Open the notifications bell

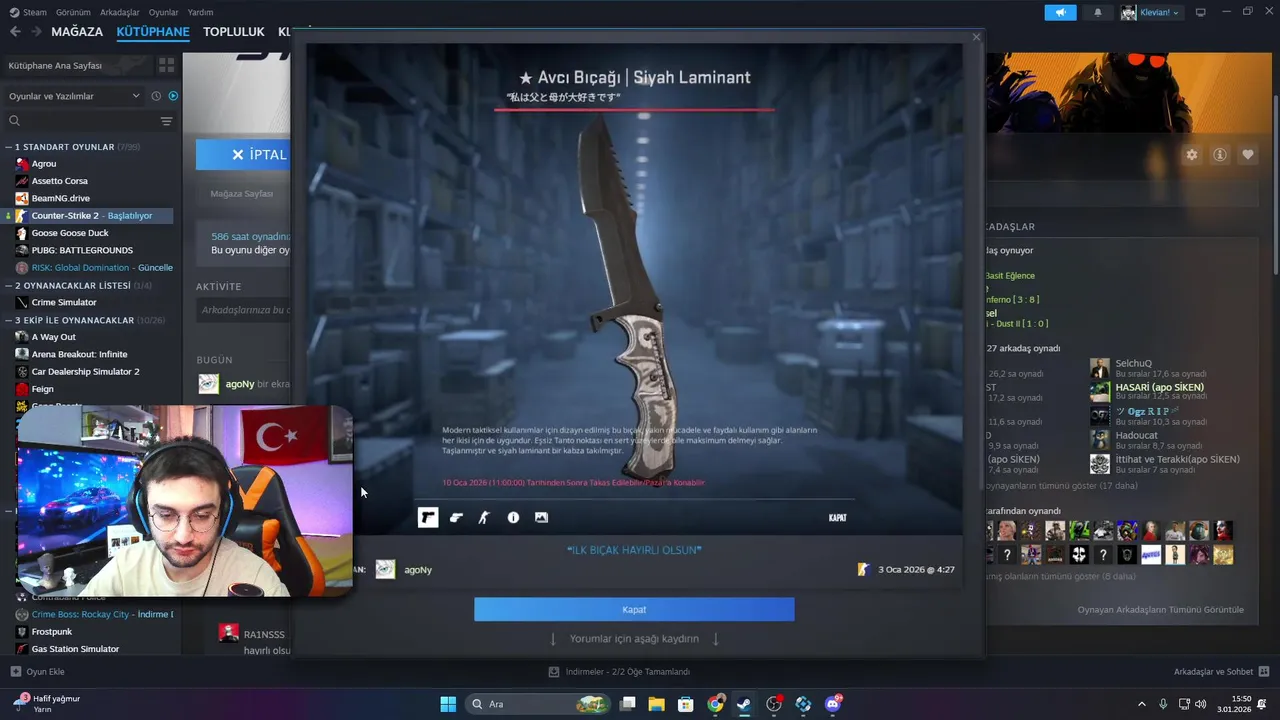tap(1098, 12)
